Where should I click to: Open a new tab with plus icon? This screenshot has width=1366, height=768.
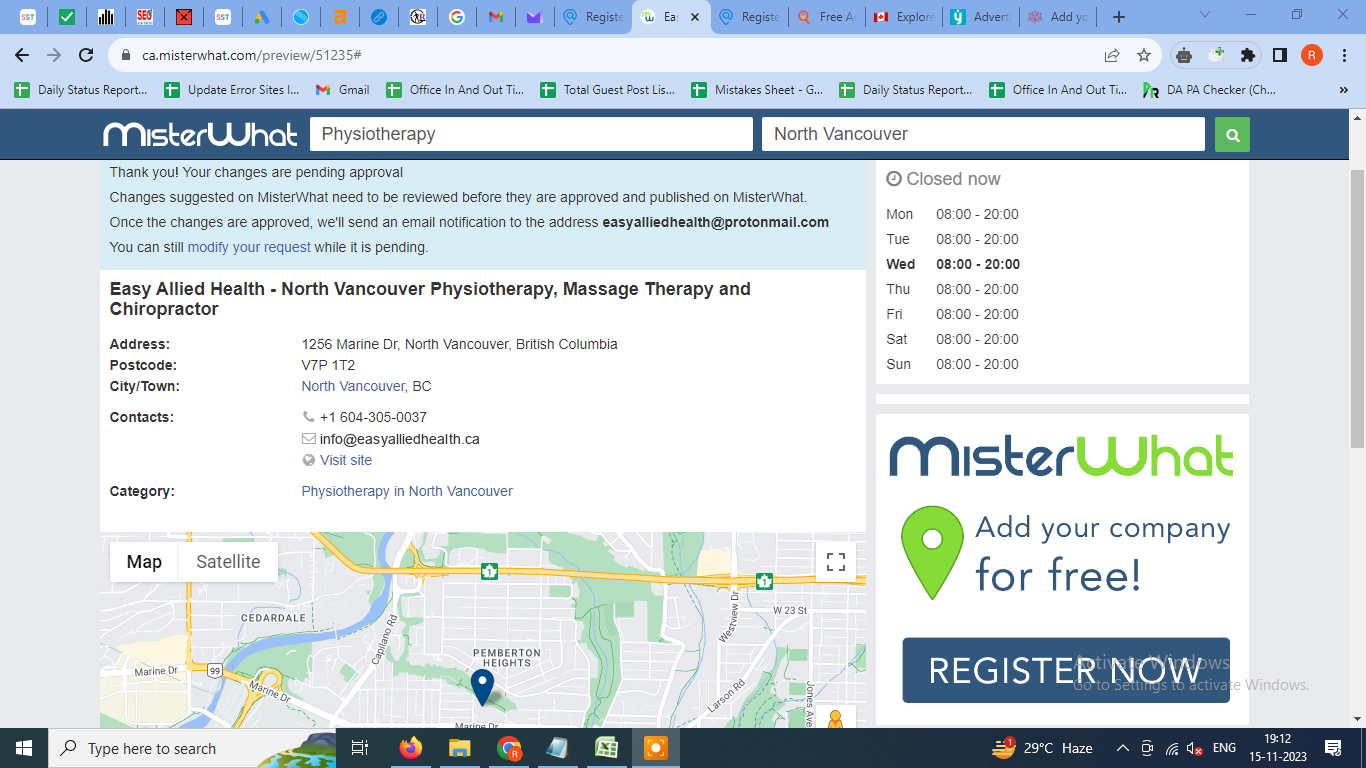click(1119, 17)
